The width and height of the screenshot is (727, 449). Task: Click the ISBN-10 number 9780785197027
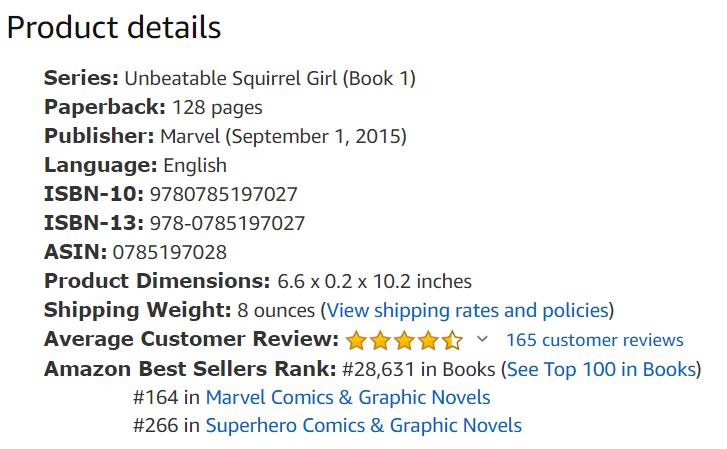(223, 194)
